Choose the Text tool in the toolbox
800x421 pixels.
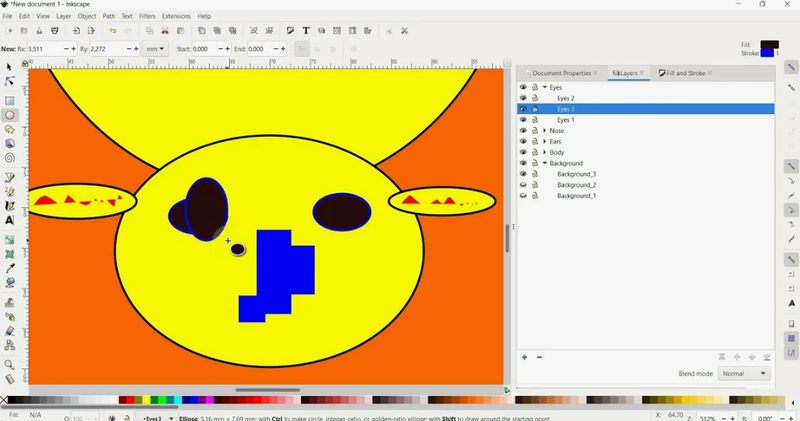pos(9,220)
